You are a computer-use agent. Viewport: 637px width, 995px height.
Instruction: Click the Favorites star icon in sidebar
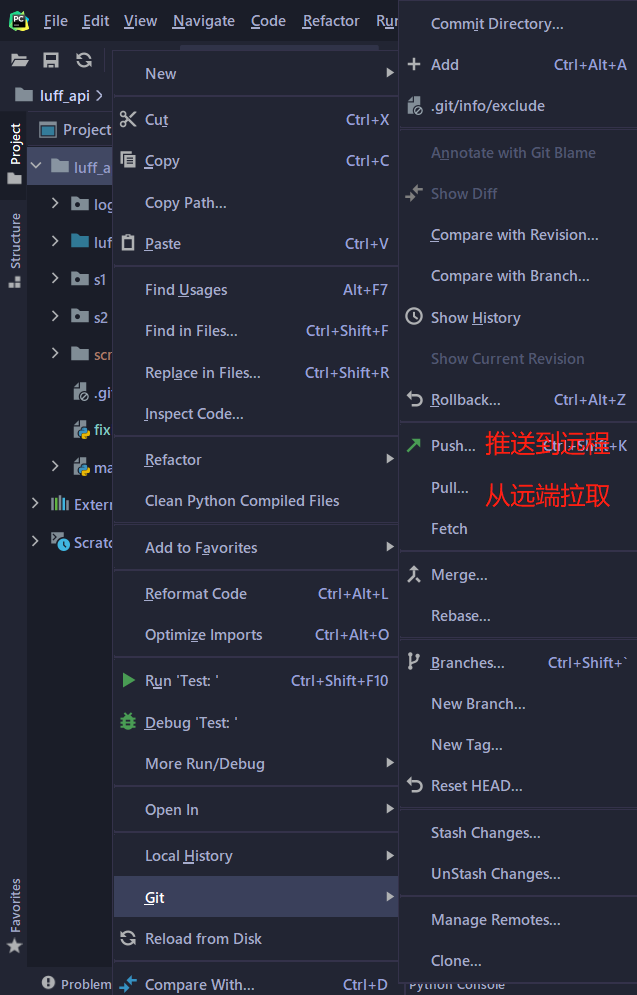click(15, 946)
